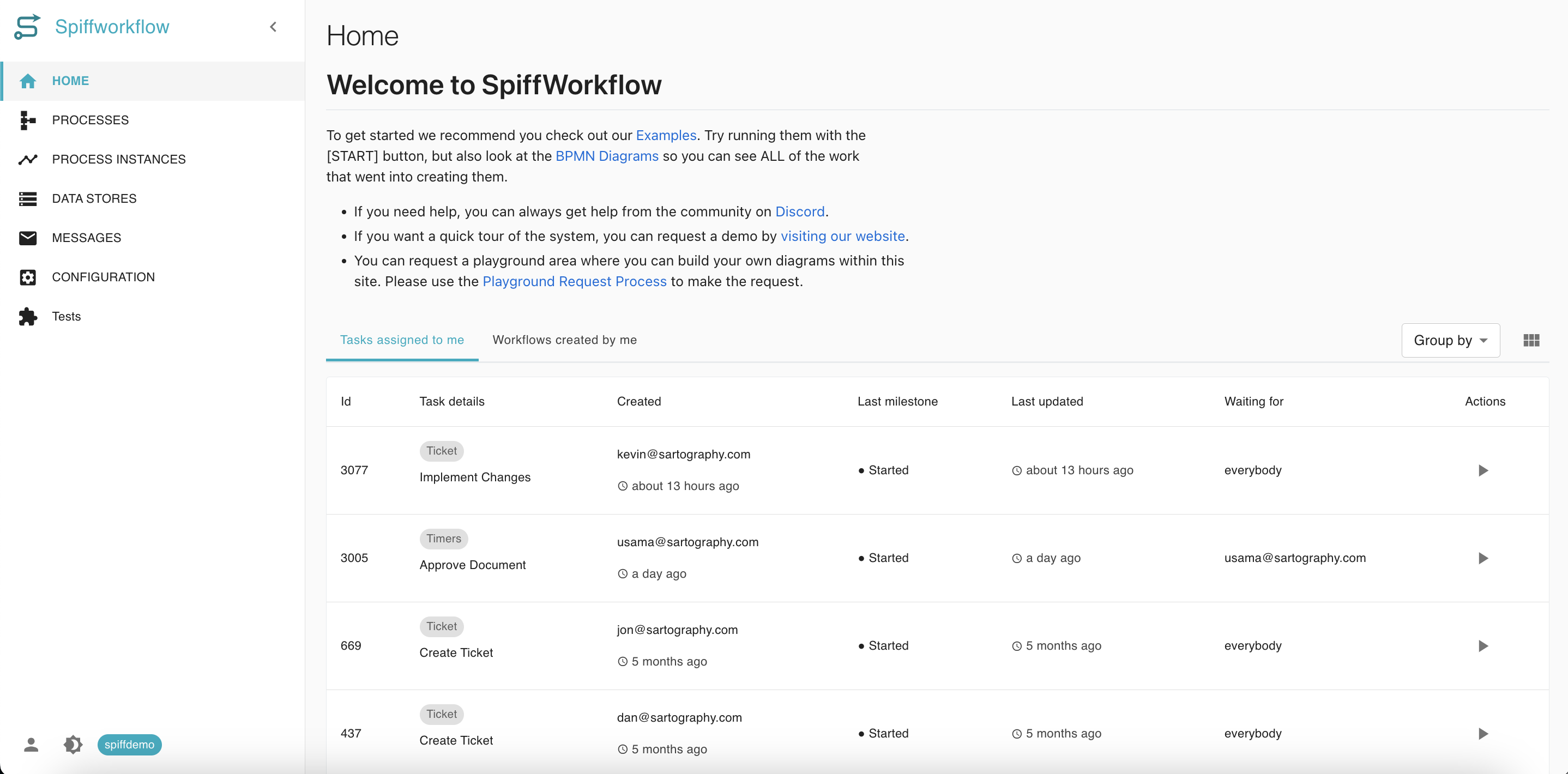Click jon@sartography.com creator email
This screenshot has height=774, width=1568.
(x=678, y=630)
